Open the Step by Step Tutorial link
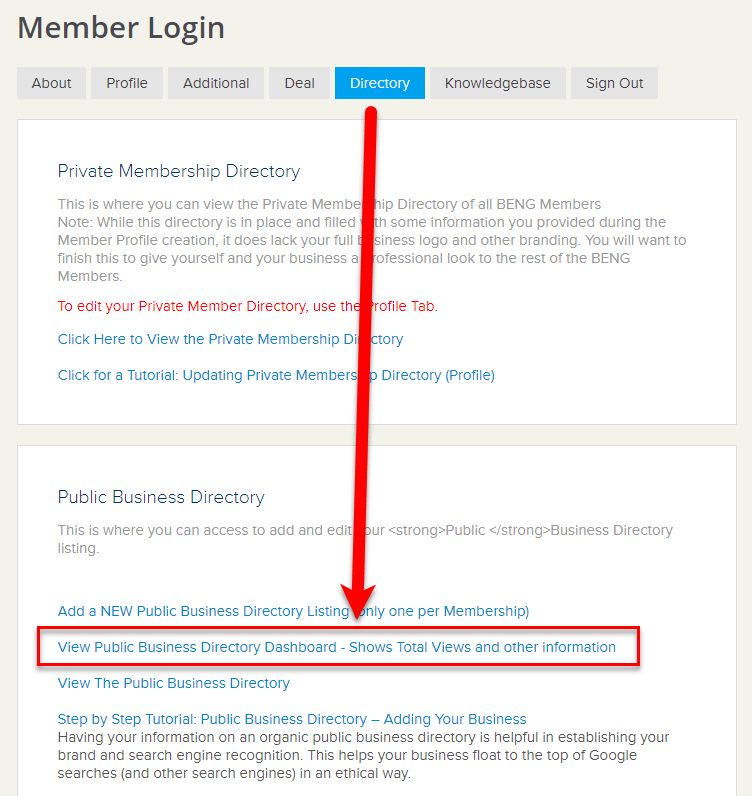Screen dimensions: 752x796 pos(292,719)
